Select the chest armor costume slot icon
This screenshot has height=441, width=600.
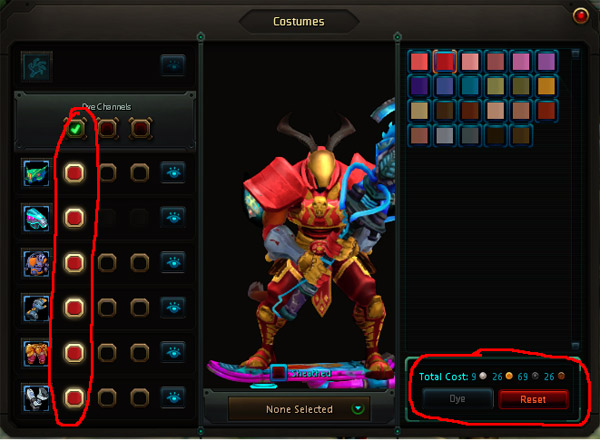coord(36,263)
